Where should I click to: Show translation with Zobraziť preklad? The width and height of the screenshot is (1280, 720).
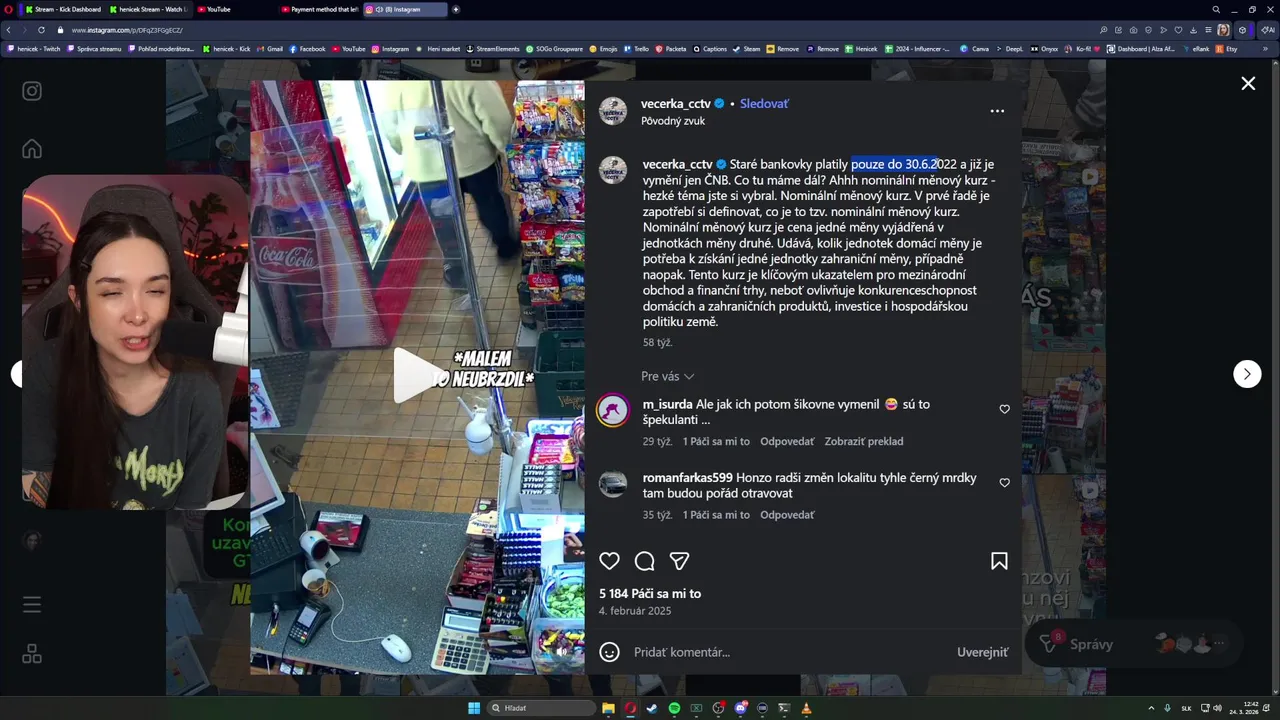tap(864, 441)
